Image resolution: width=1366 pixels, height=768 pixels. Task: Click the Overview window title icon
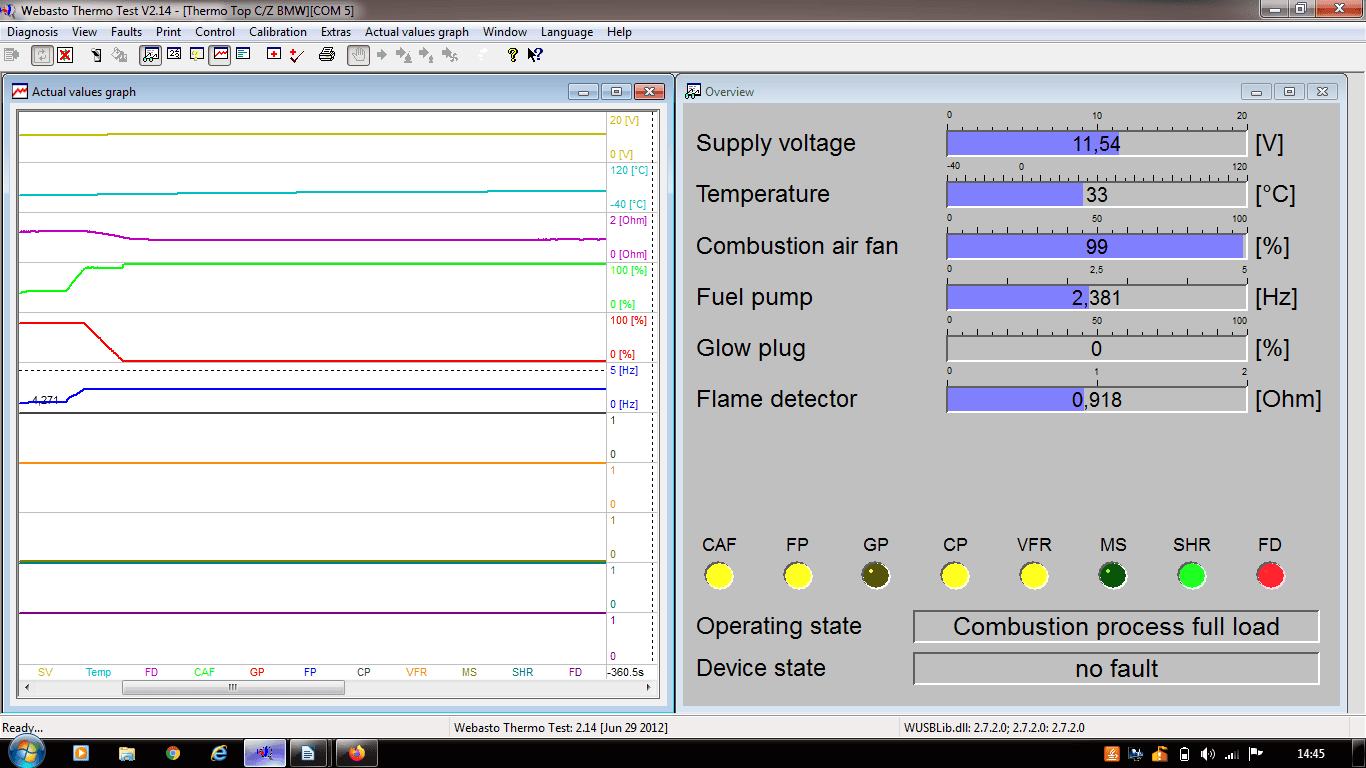point(693,91)
